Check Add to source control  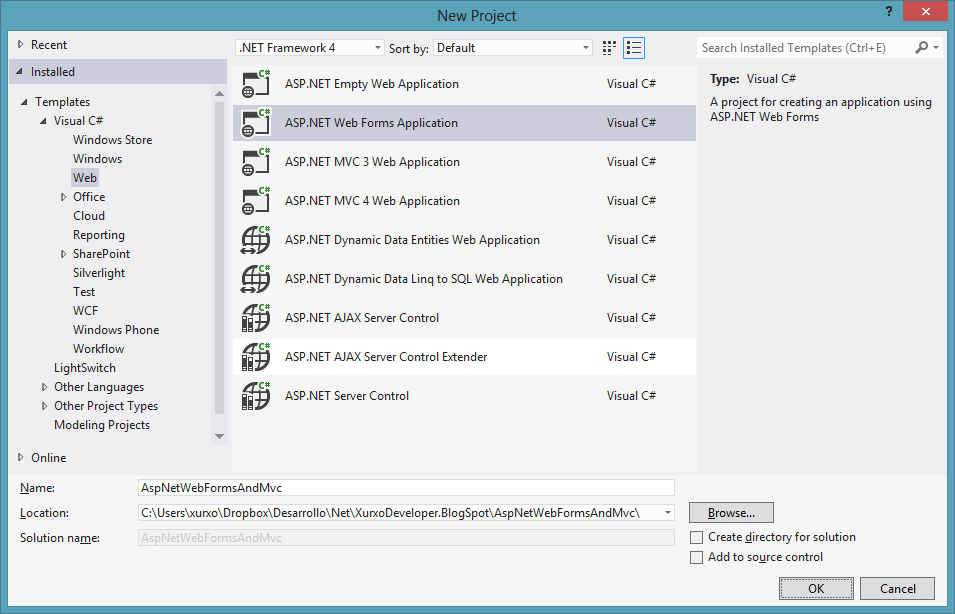pyautogui.click(x=696, y=557)
